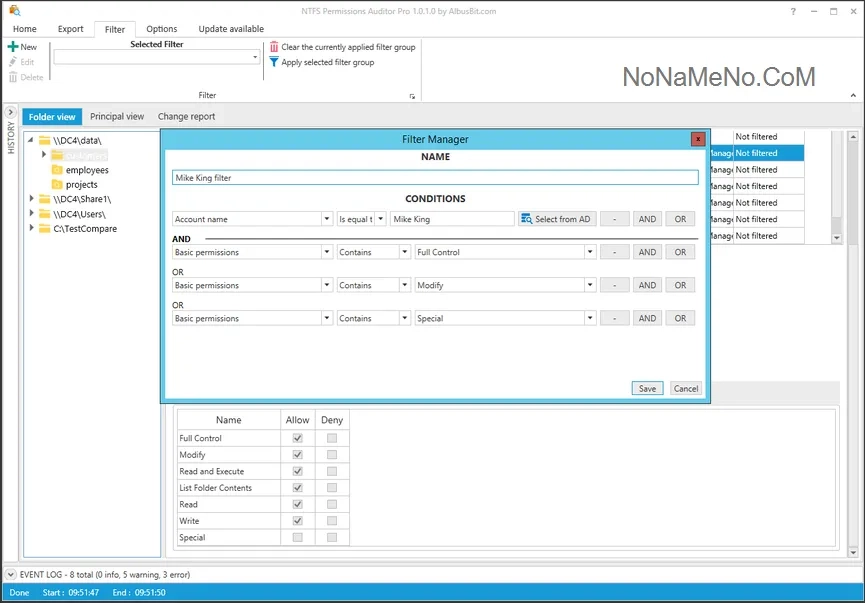Save the Mike King filter
The image size is (865, 603).
point(647,388)
